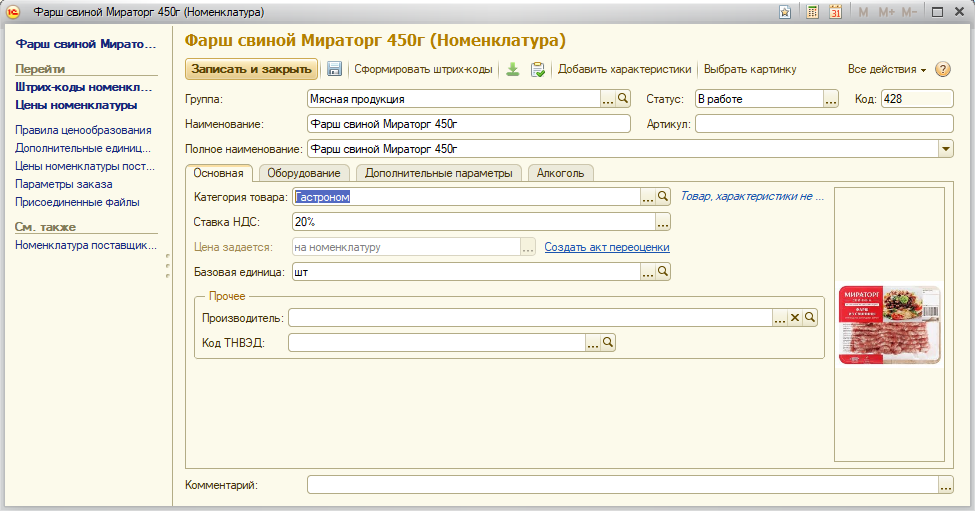975x511 pixels.
Task: Click Создать акт переоценки link
Action: pyautogui.click(x=607, y=247)
